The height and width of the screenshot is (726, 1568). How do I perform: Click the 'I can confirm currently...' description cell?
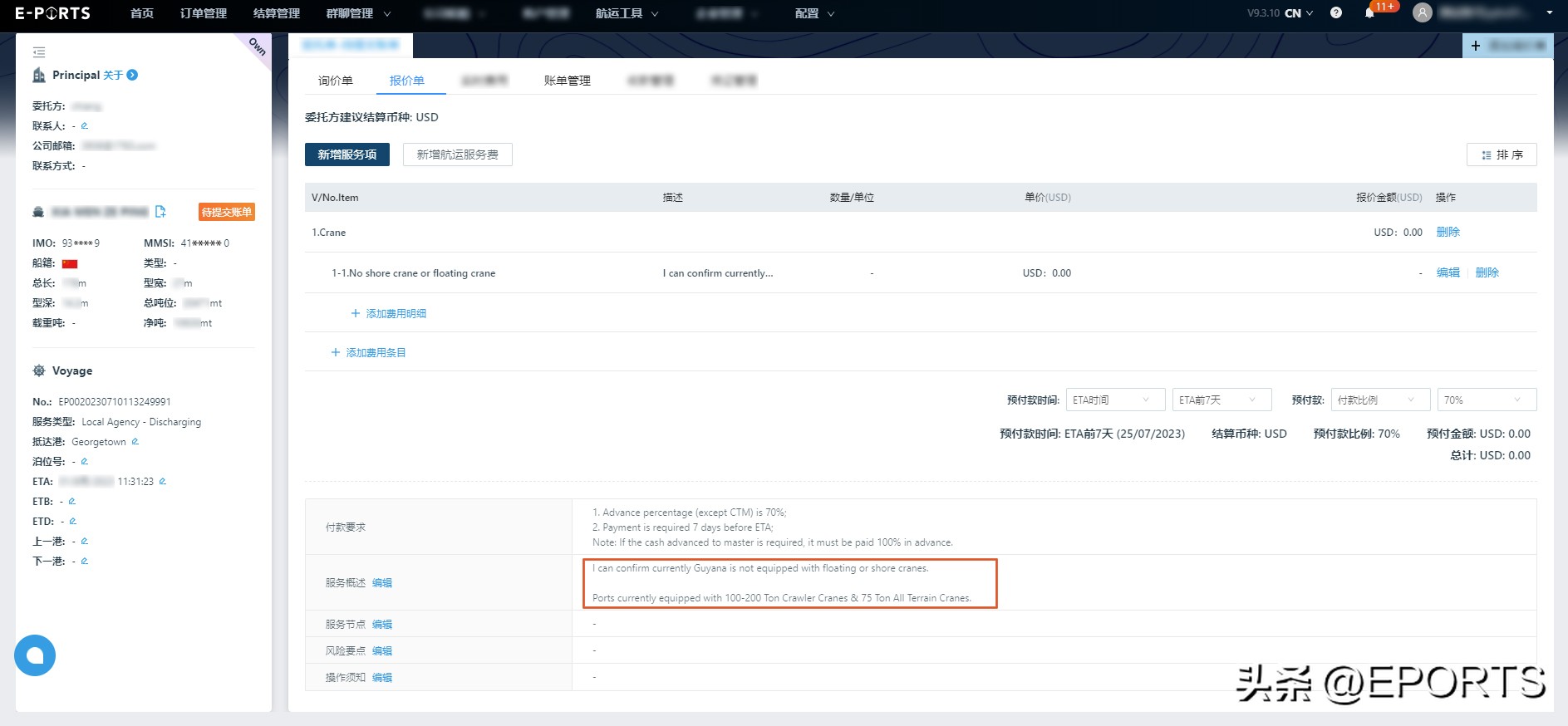tap(718, 273)
